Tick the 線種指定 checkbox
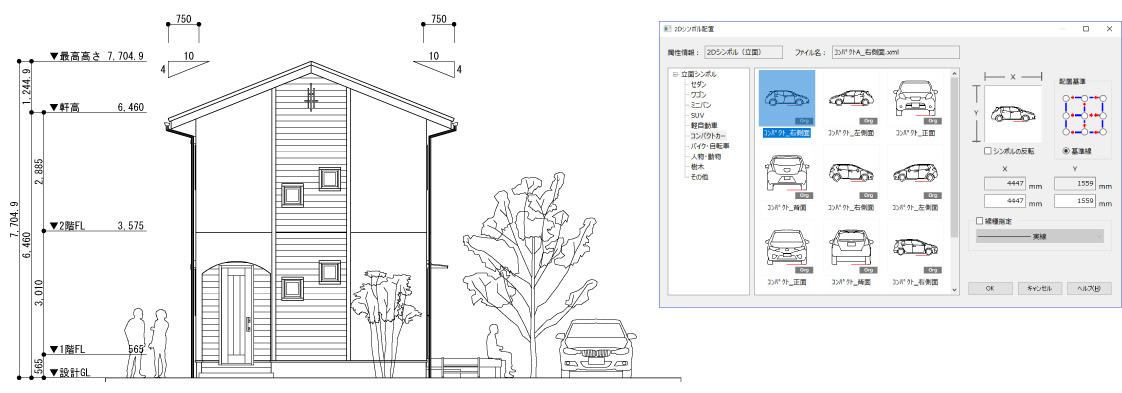Screen dimensions: 1122x393 [x=980, y=221]
